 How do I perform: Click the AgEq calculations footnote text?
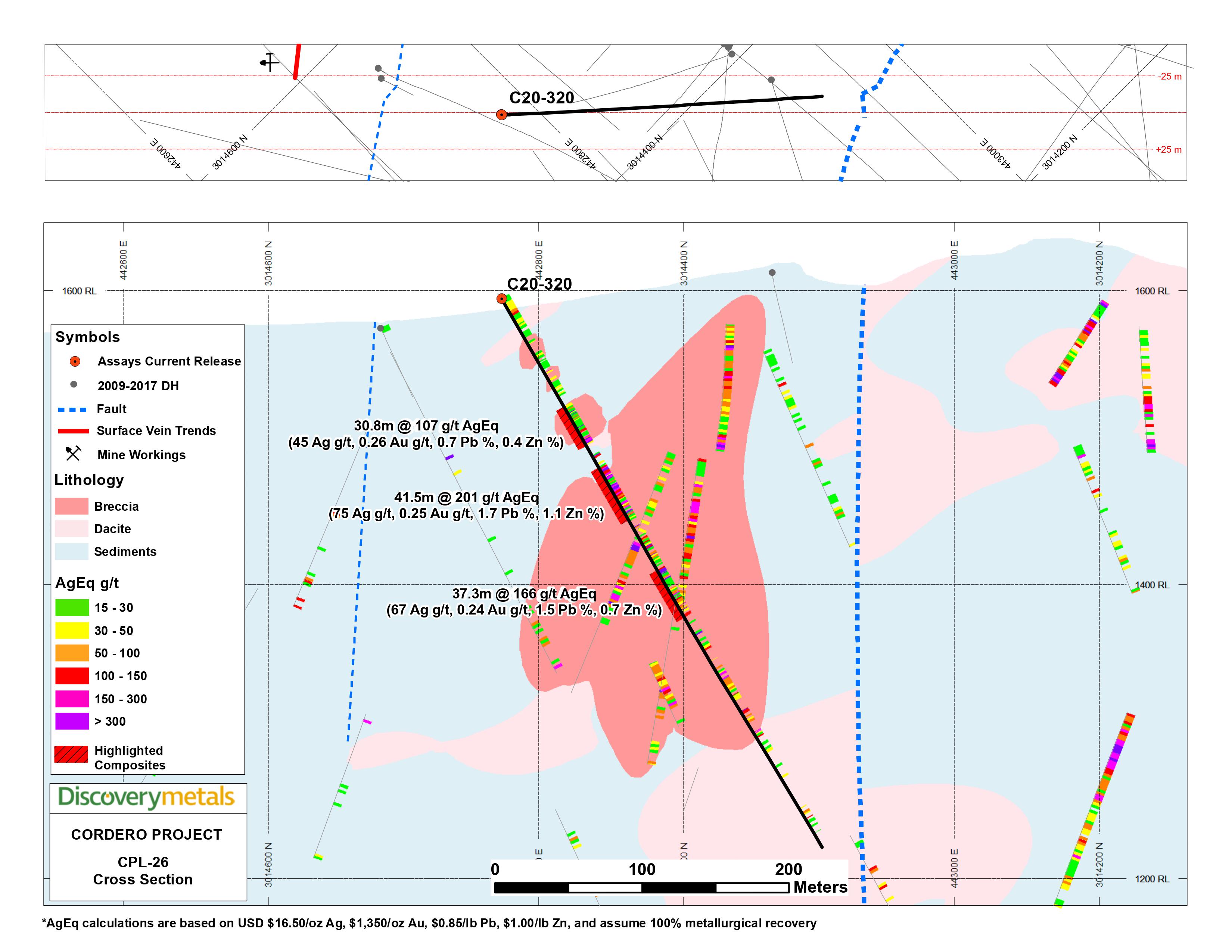tap(429, 923)
